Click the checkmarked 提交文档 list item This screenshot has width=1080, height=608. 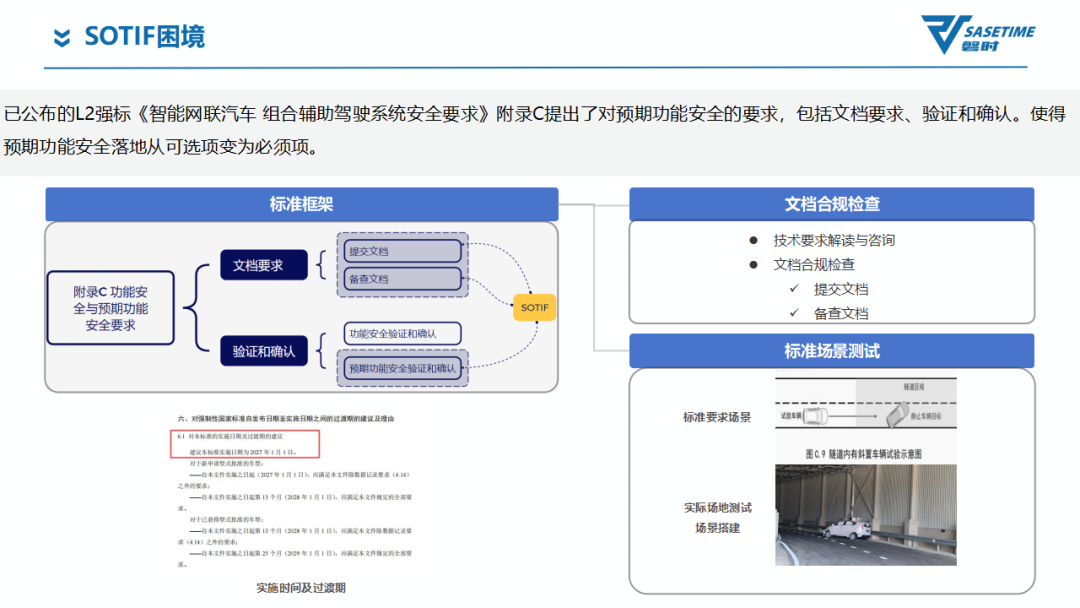pos(840,289)
